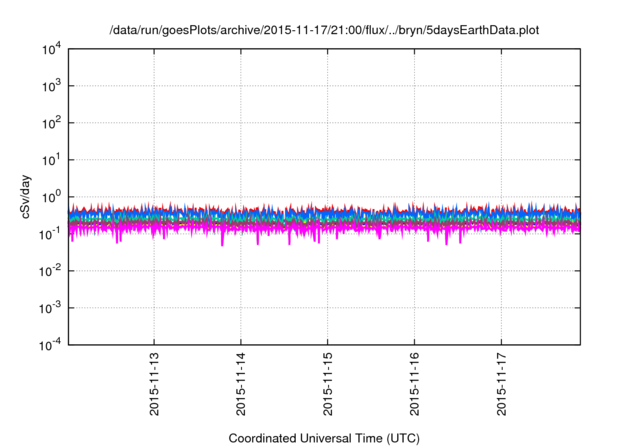Image resolution: width=640 pixels, height=448 pixels.
Task: Click the 10^-2 y-axis tick label
Action: (x=51, y=271)
